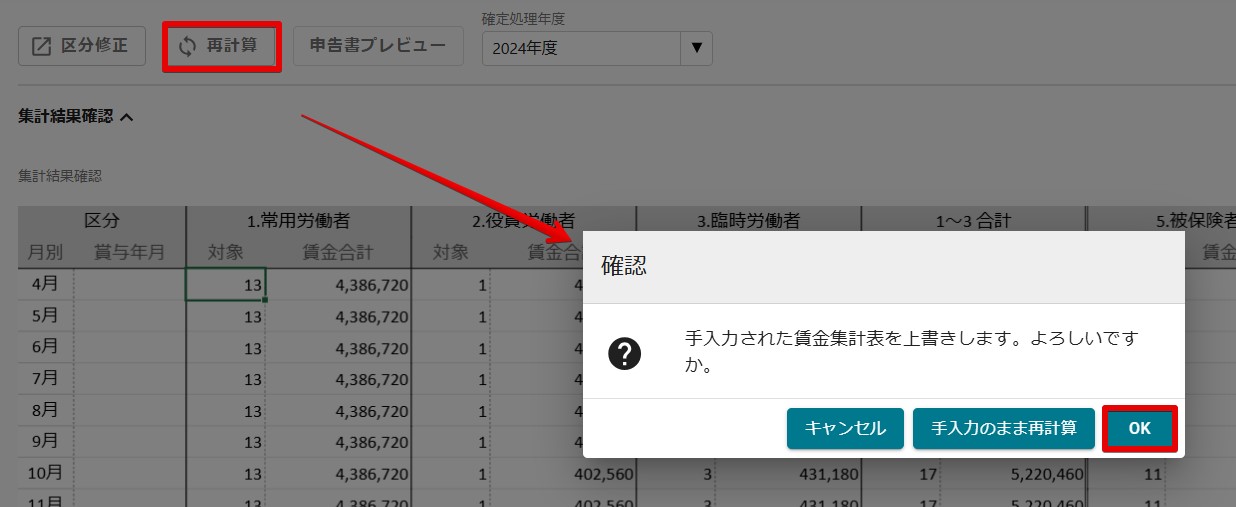
Task: Click the キャンセル button
Action: coord(845,428)
